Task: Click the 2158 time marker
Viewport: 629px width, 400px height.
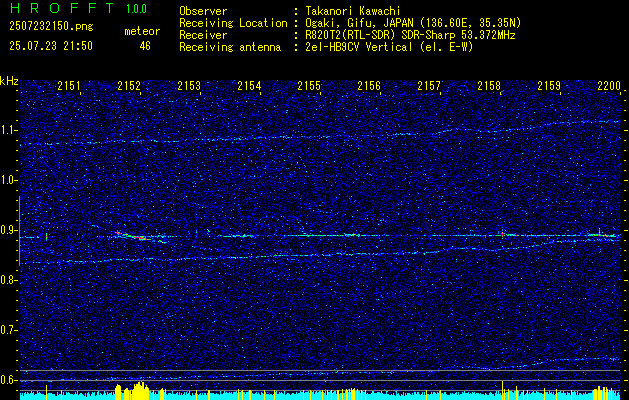Action: [489, 85]
